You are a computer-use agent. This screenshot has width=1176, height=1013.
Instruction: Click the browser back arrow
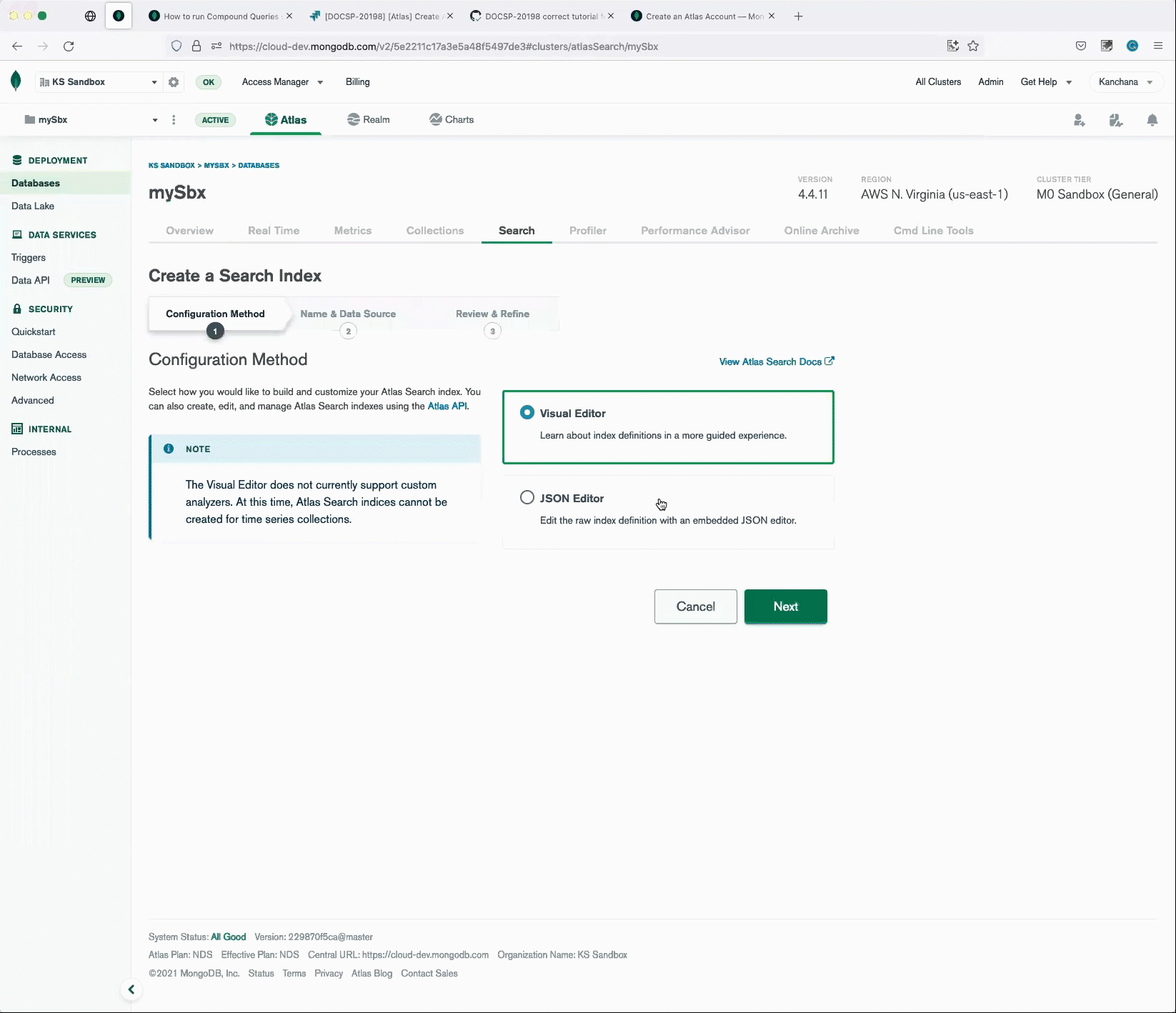17,46
